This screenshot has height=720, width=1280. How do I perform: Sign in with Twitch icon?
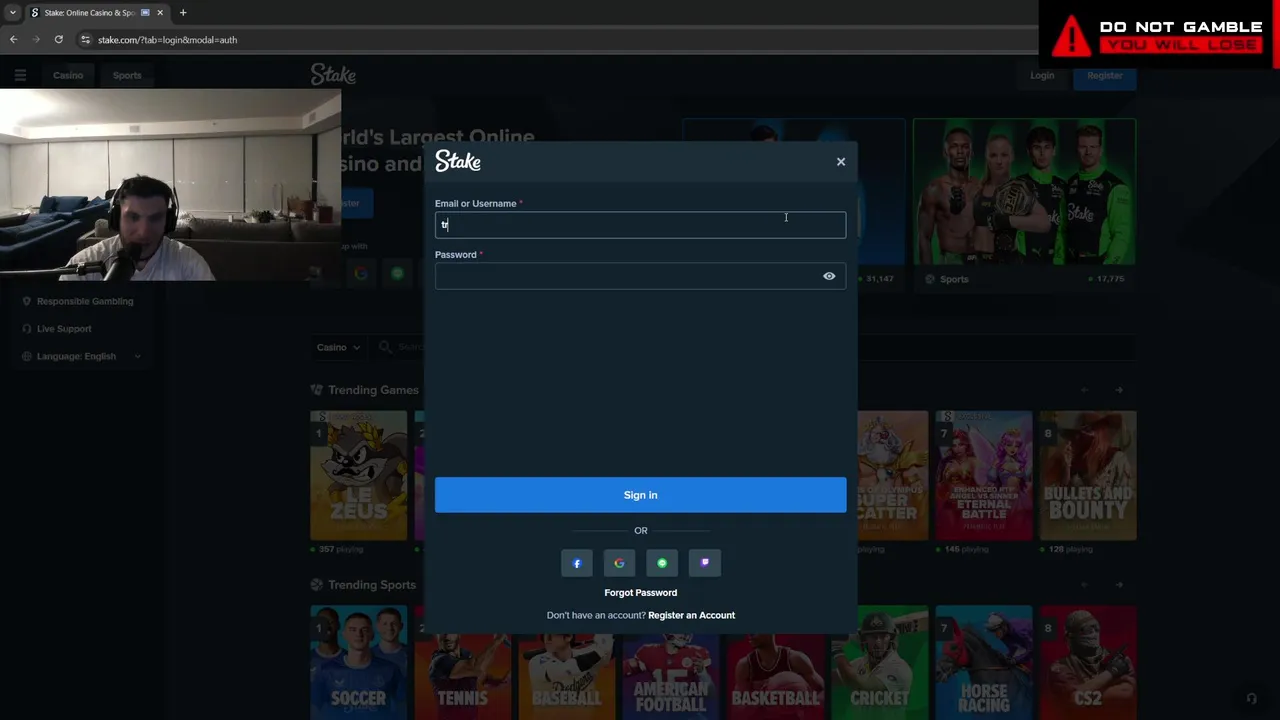tap(705, 563)
